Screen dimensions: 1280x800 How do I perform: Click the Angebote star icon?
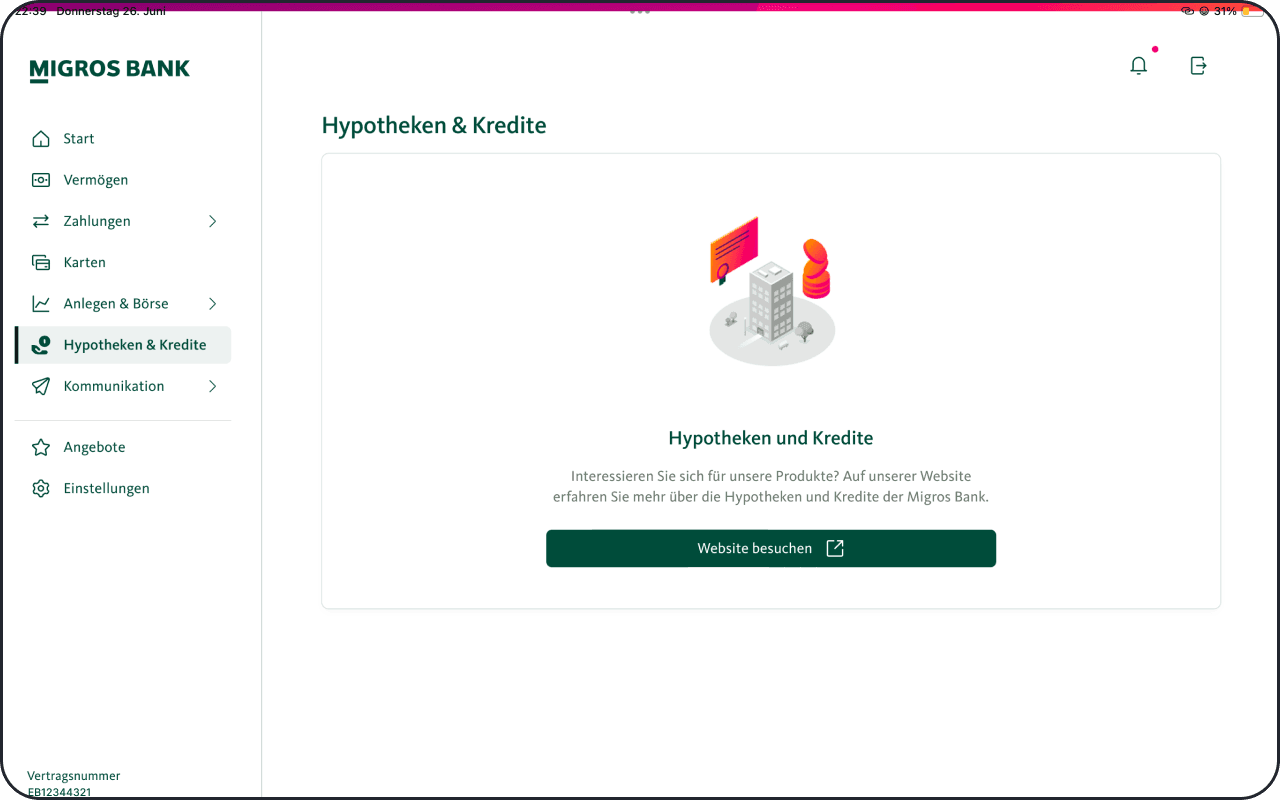41,447
